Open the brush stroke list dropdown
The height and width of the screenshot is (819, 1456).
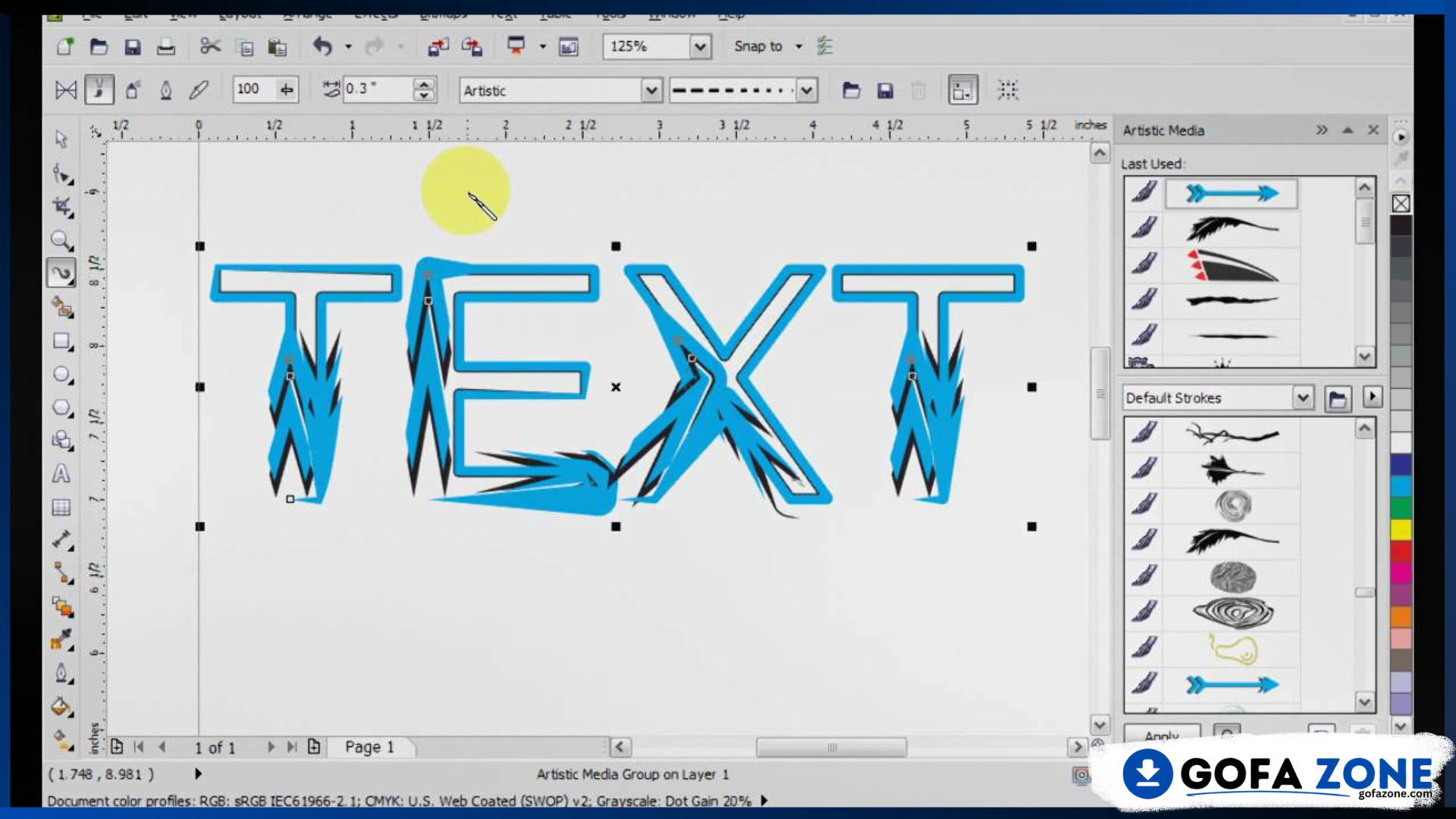point(807,91)
